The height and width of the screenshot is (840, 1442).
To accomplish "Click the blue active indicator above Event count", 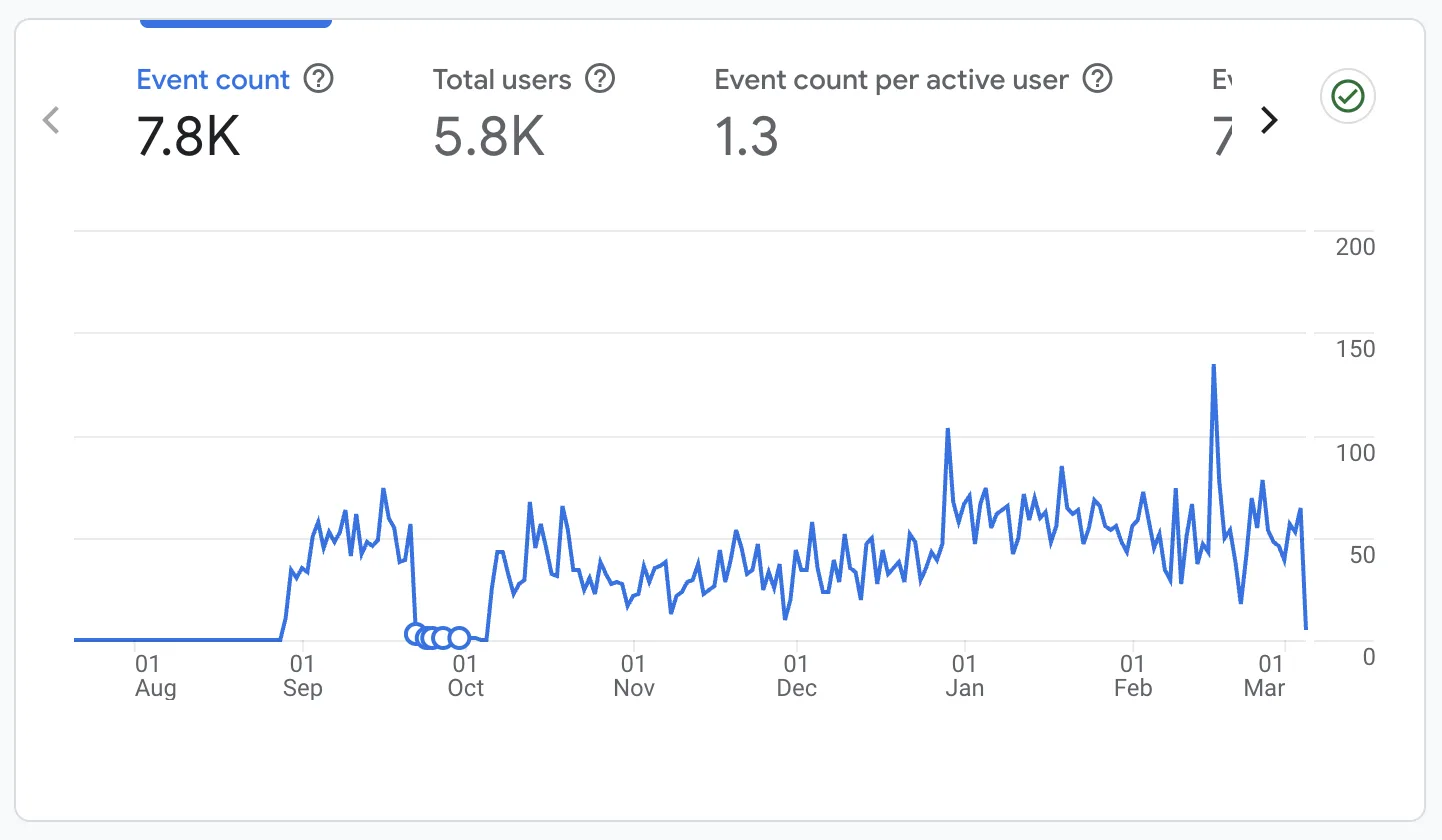I will coord(236,22).
